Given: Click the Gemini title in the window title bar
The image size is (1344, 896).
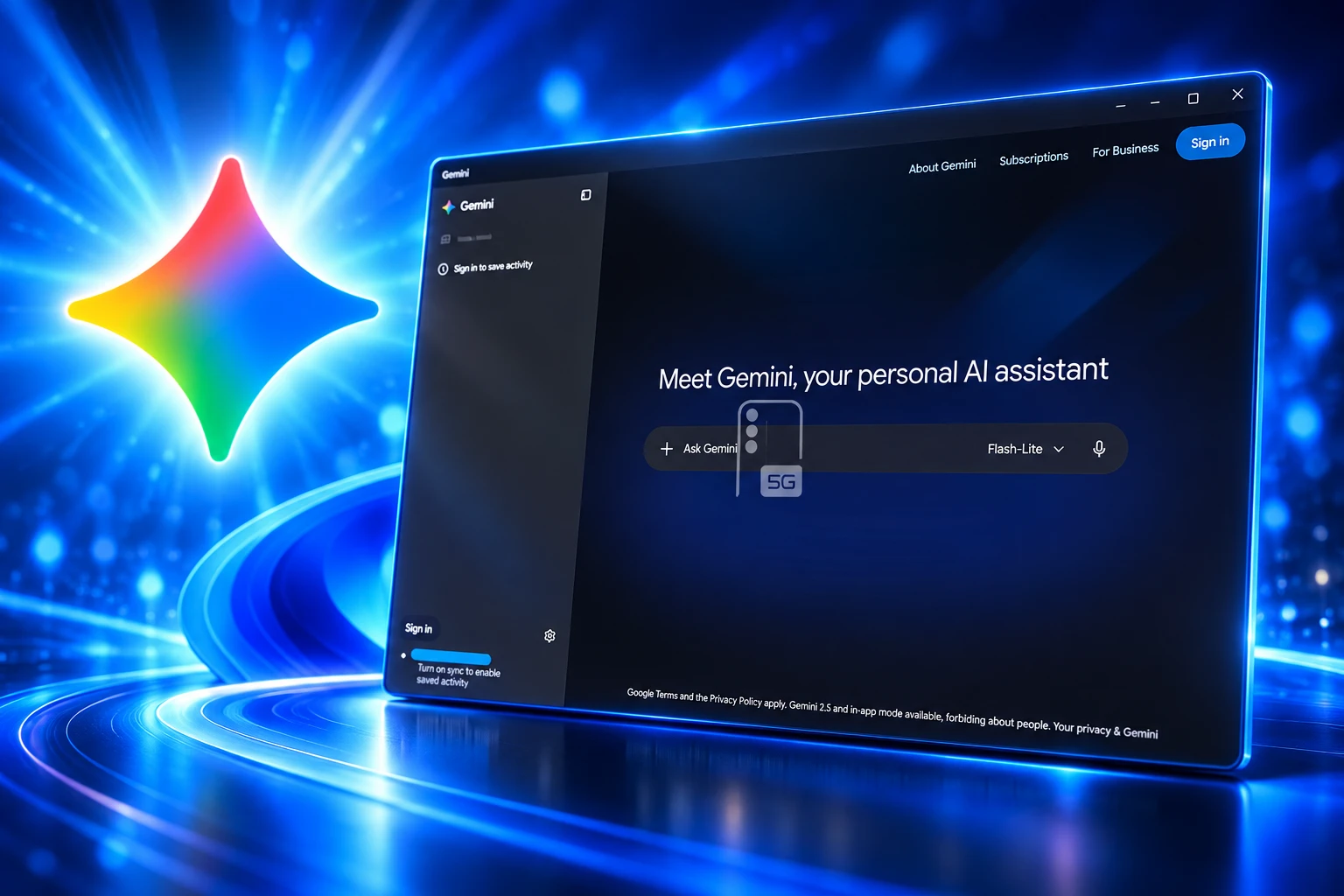Looking at the screenshot, I should click(455, 174).
